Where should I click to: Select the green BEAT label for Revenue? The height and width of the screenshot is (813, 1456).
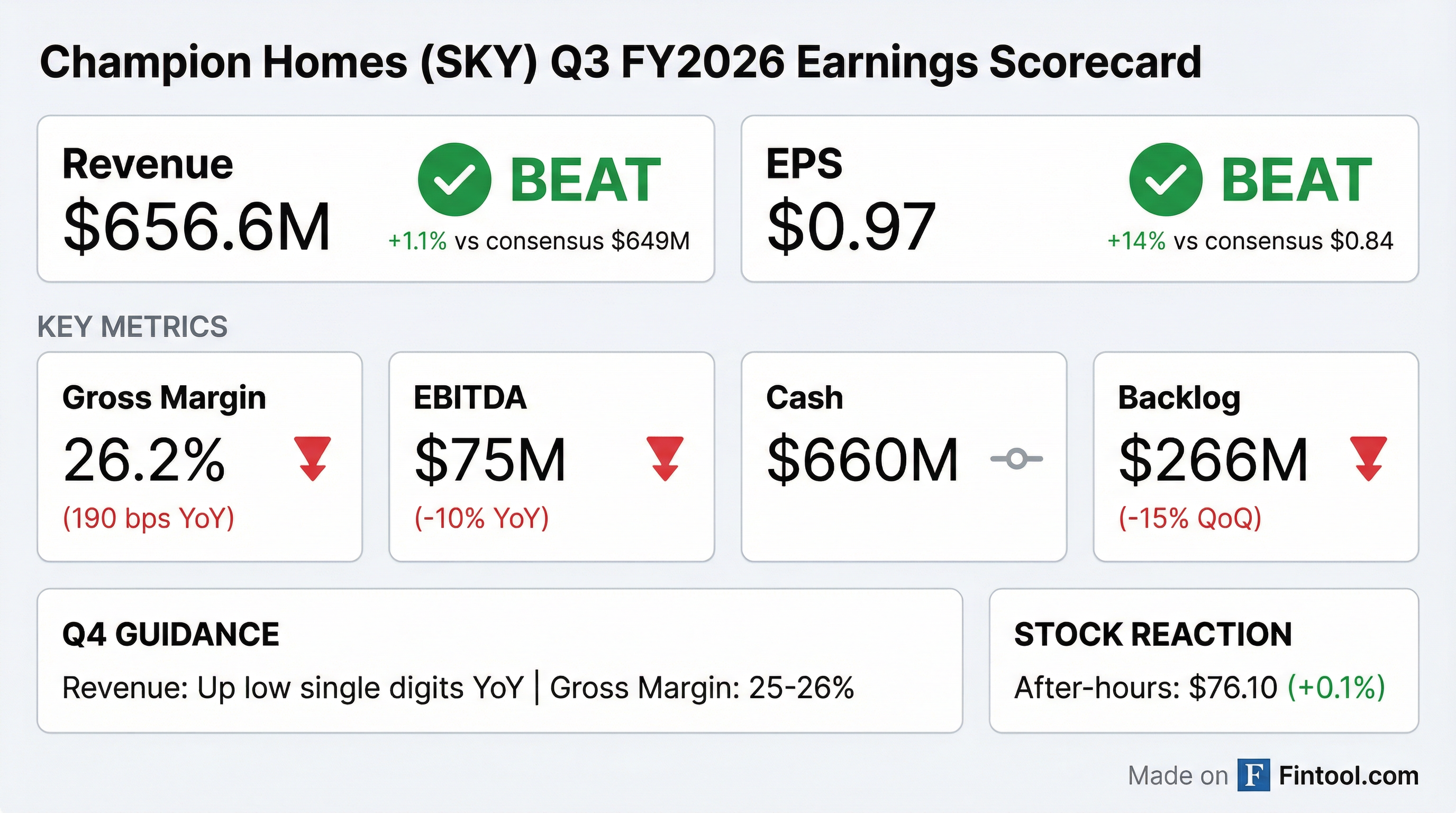(x=585, y=180)
